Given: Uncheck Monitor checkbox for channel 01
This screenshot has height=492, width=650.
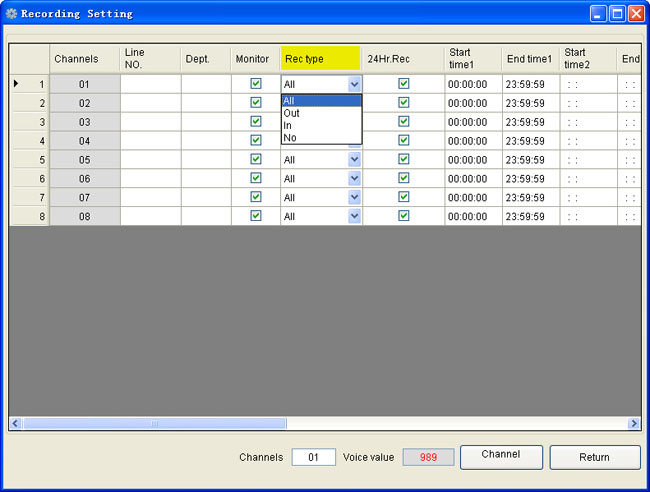Looking at the screenshot, I should coord(256,84).
